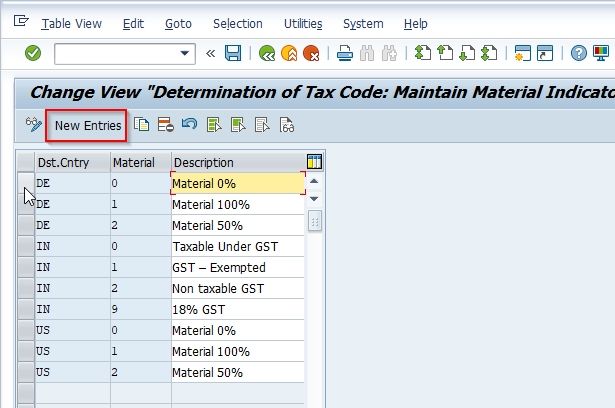Select the row for GST – Exempted
The image size is (615, 408).
coord(26,268)
